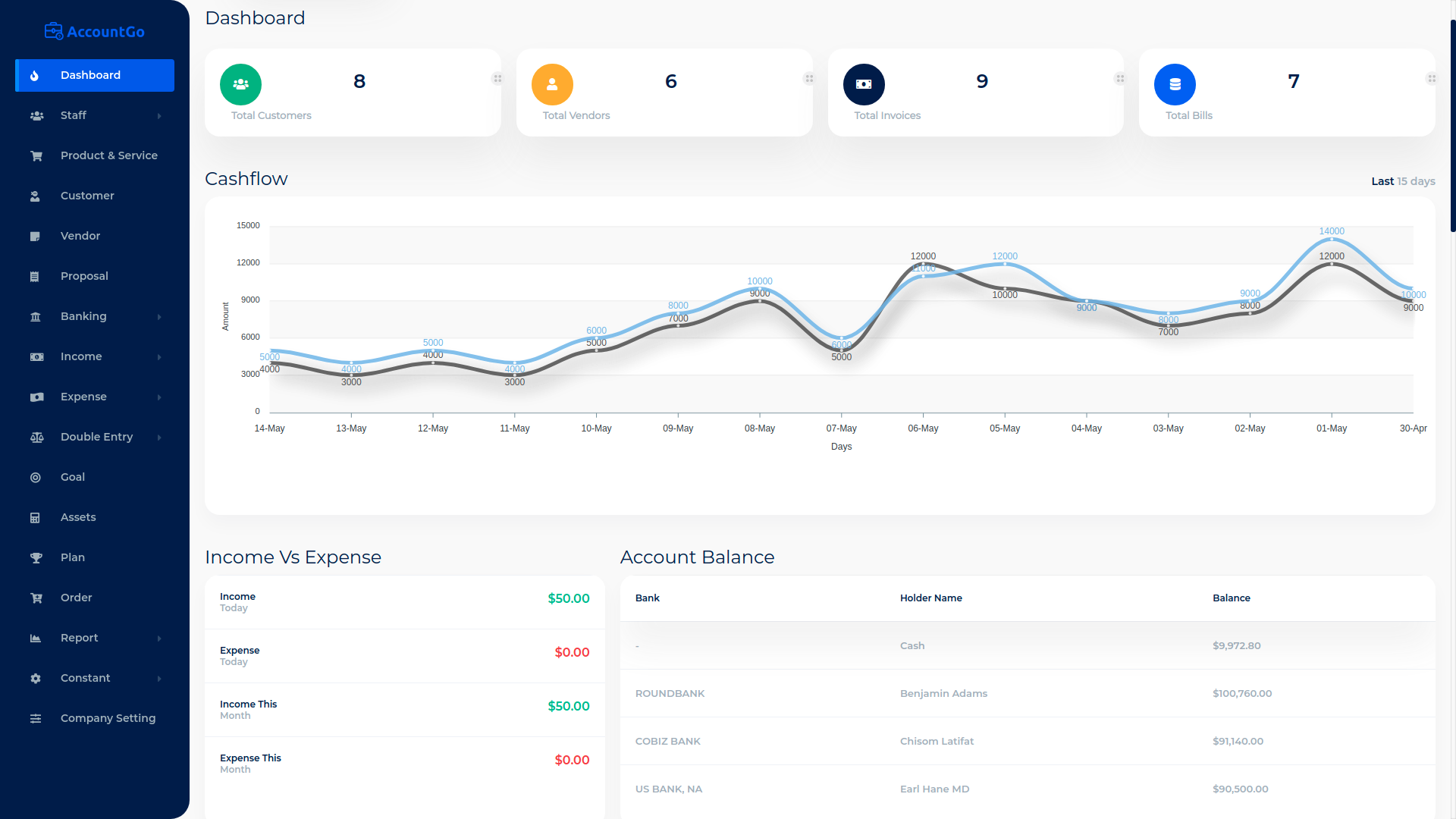Click the Double Entry sidebar icon
Screen dimensions: 1456x819
35,436
